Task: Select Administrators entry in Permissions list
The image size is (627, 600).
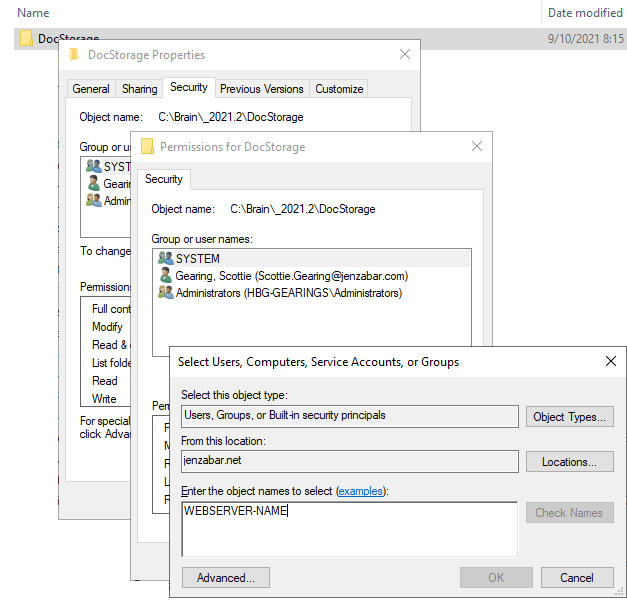Action: pyautogui.click(x=288, y=293)
